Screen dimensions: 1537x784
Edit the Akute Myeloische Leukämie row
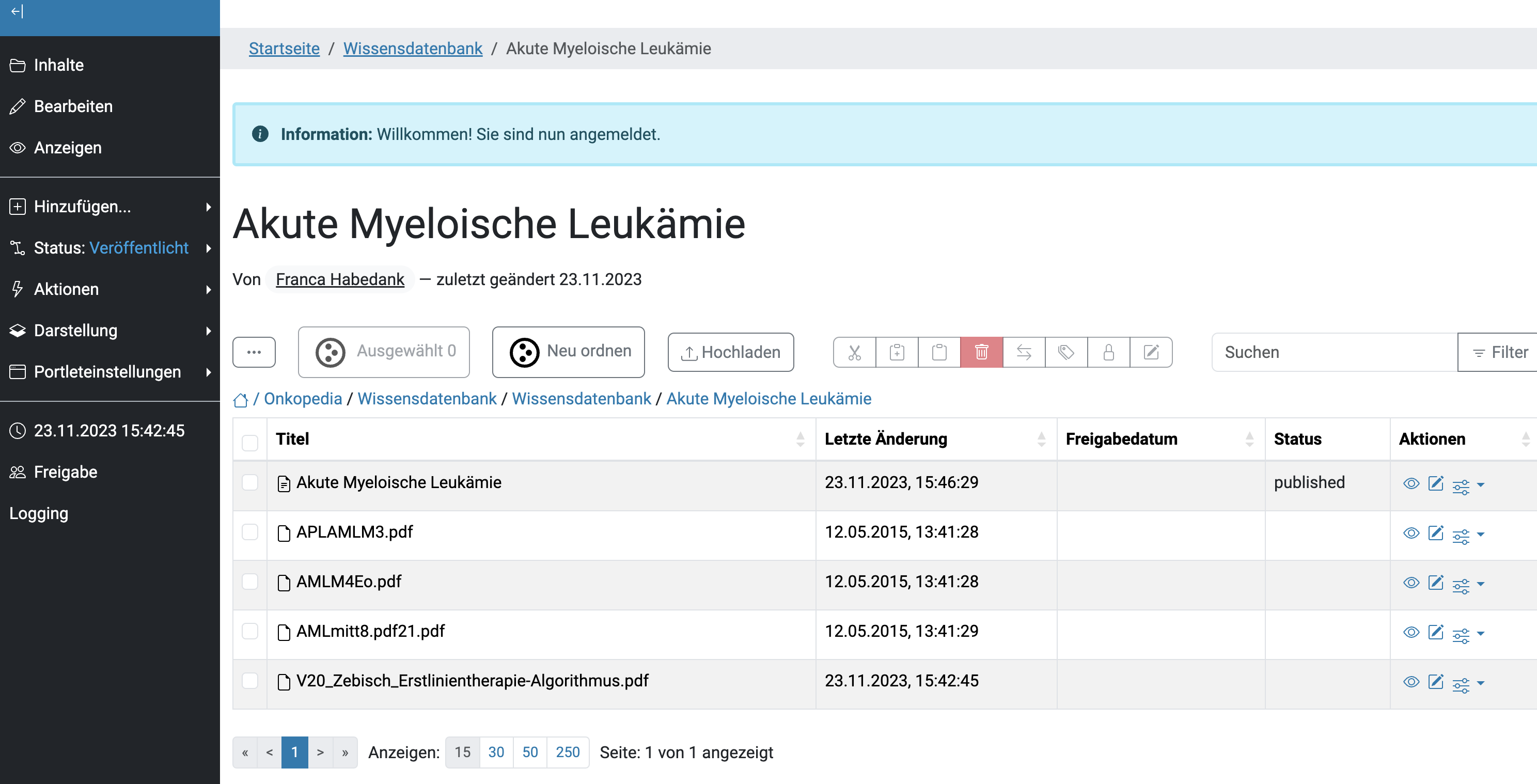coord(1436,483)
